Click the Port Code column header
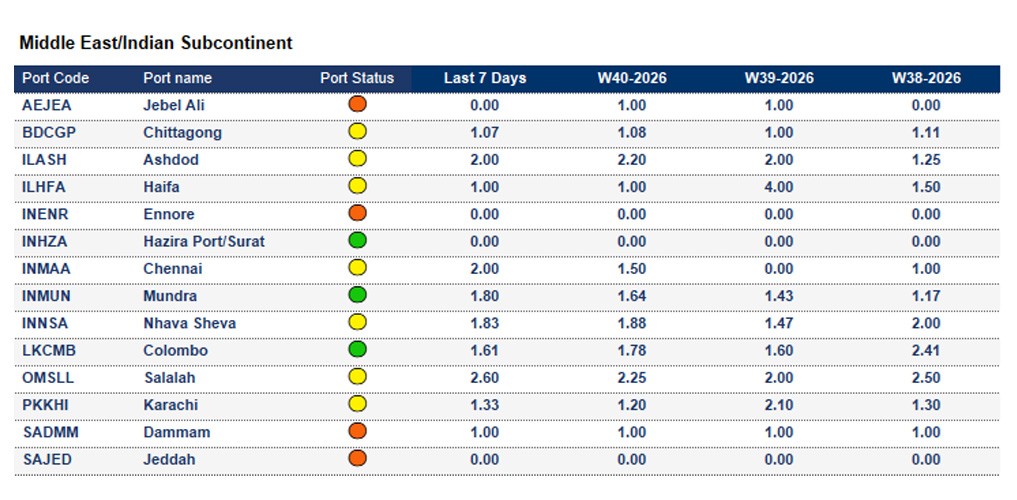 pos(56,78)
